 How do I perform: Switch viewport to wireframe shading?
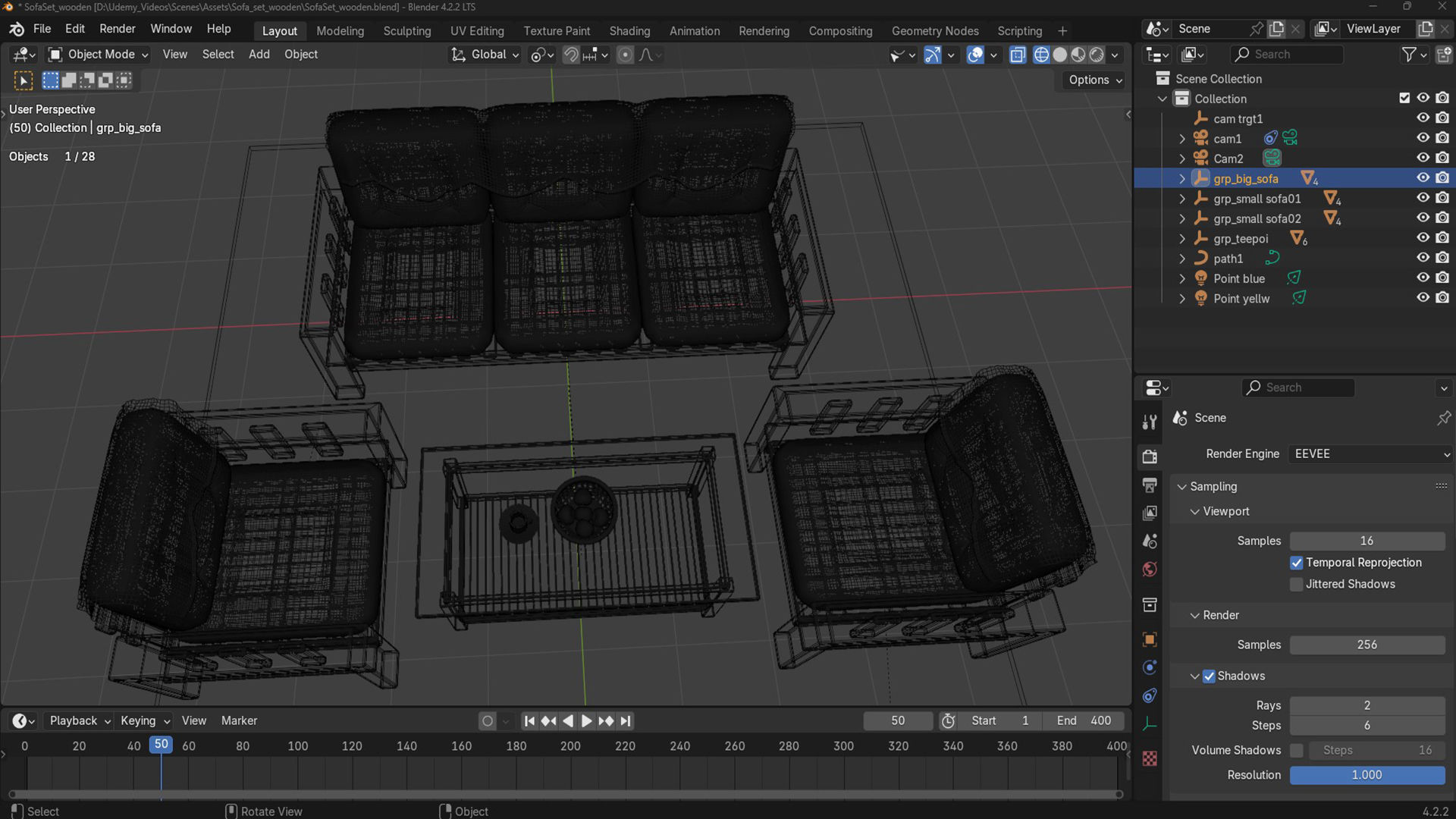tap(1041, 55)
